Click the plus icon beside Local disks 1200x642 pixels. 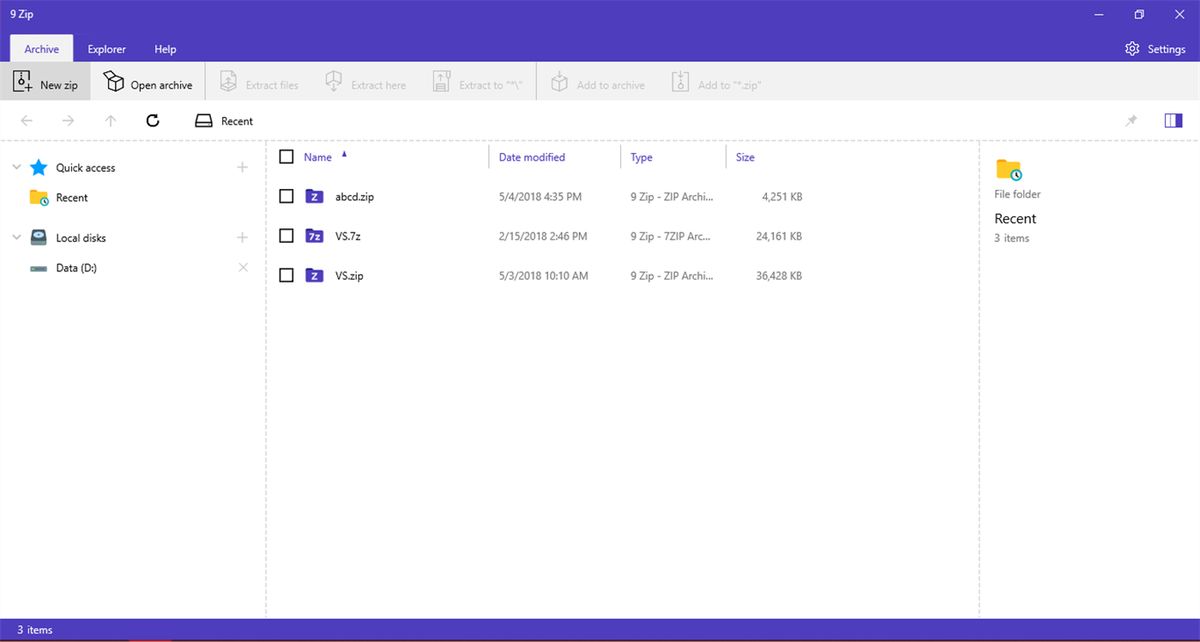242,238
